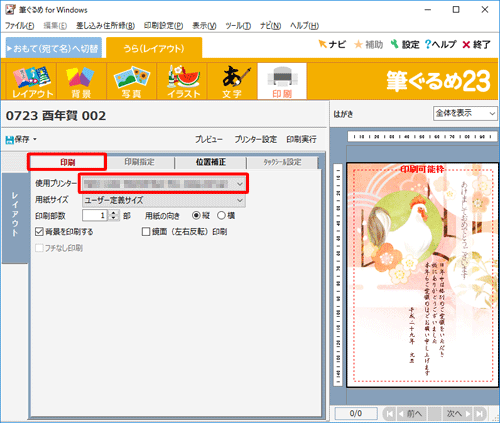This screenshot has width=500, height=423.
Task: Select the 印刷 printer toolbar icon
Action: (x=282, y=82)
